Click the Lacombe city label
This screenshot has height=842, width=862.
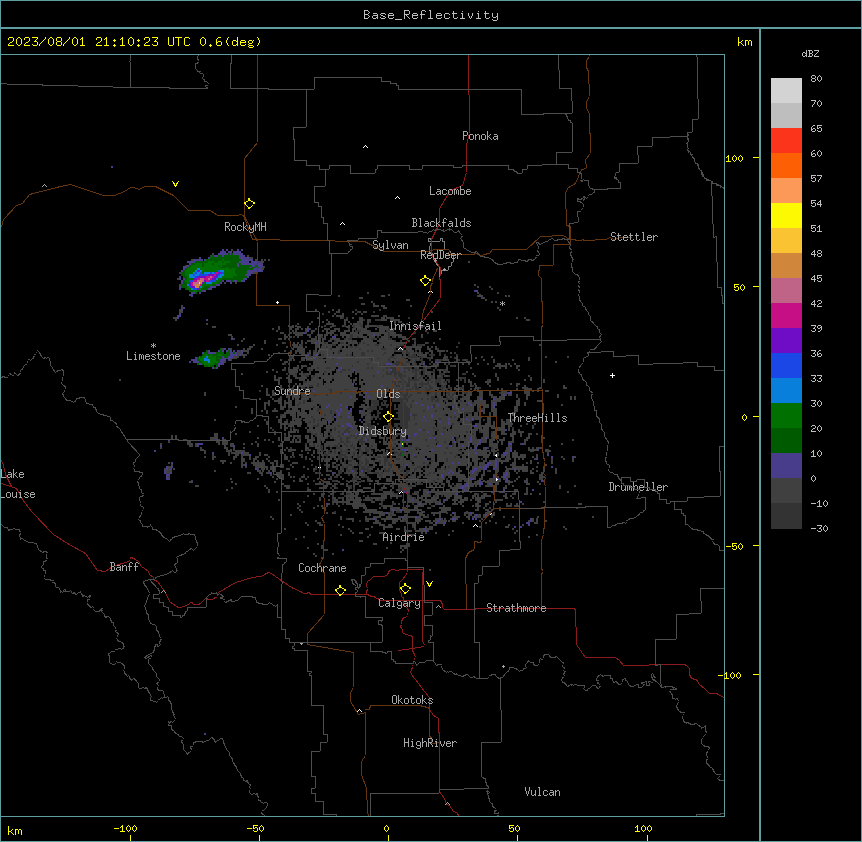(450, 191)
